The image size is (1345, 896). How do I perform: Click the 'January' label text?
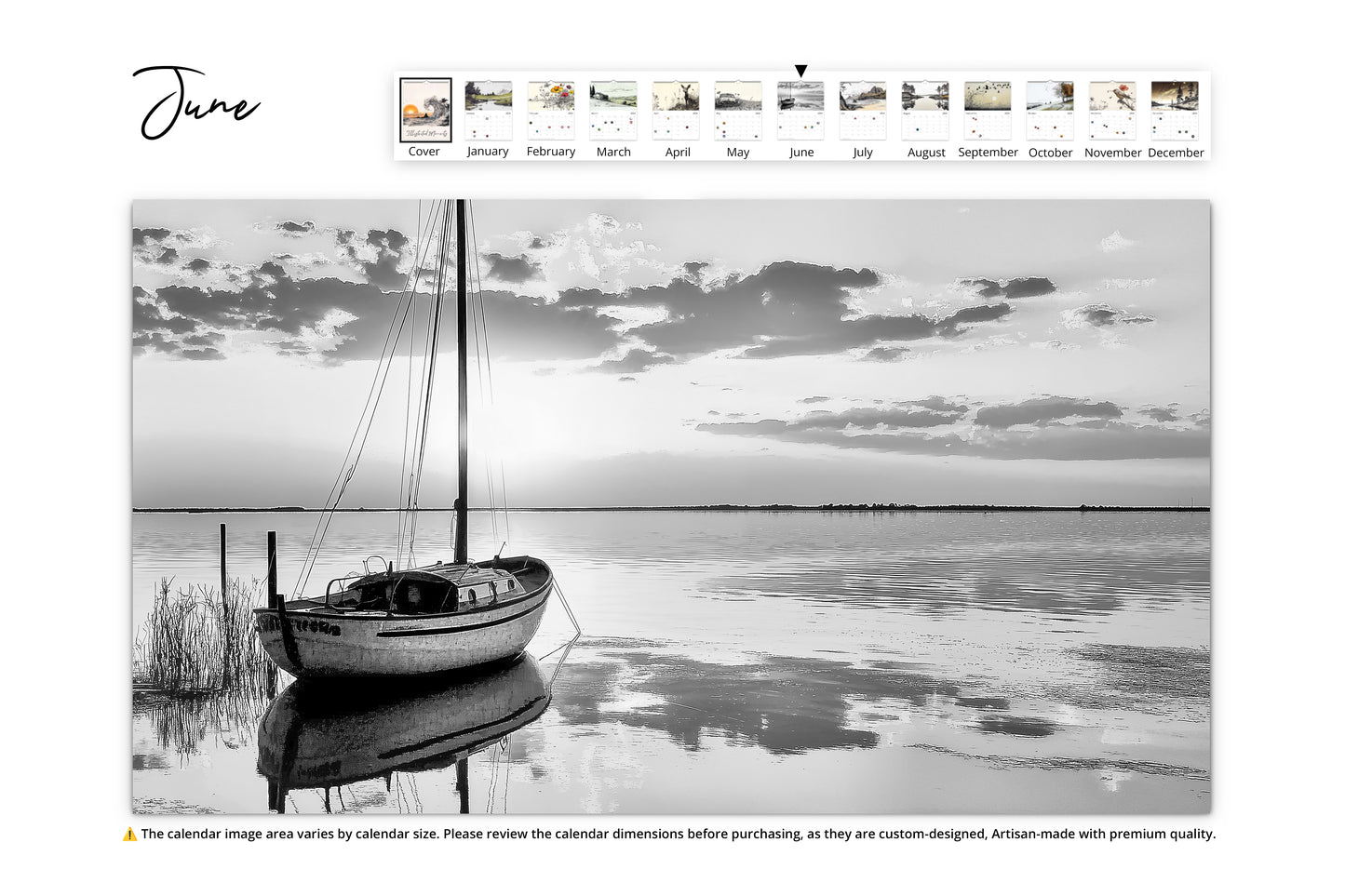488,152
